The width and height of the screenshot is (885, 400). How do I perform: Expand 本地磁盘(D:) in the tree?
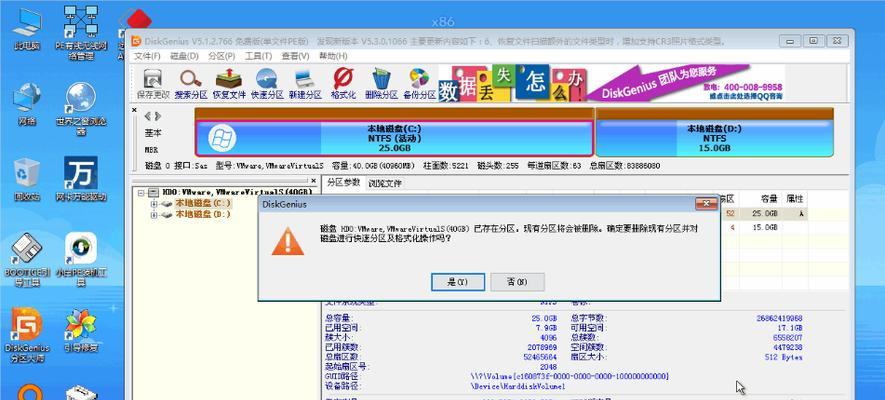tap(154, 214)
